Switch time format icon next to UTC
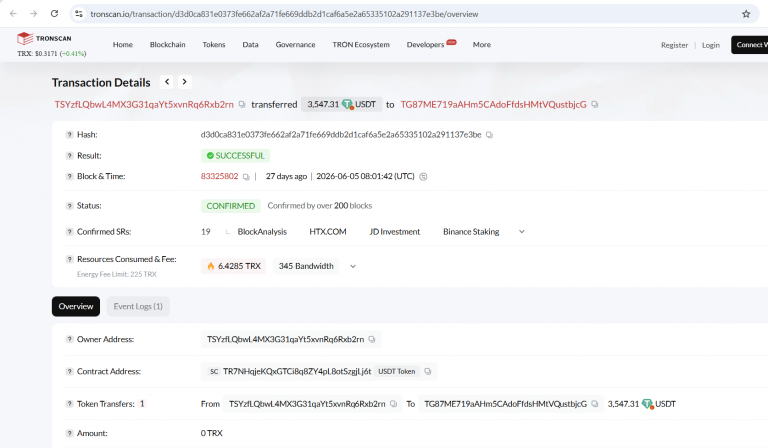 click(423, 177)
